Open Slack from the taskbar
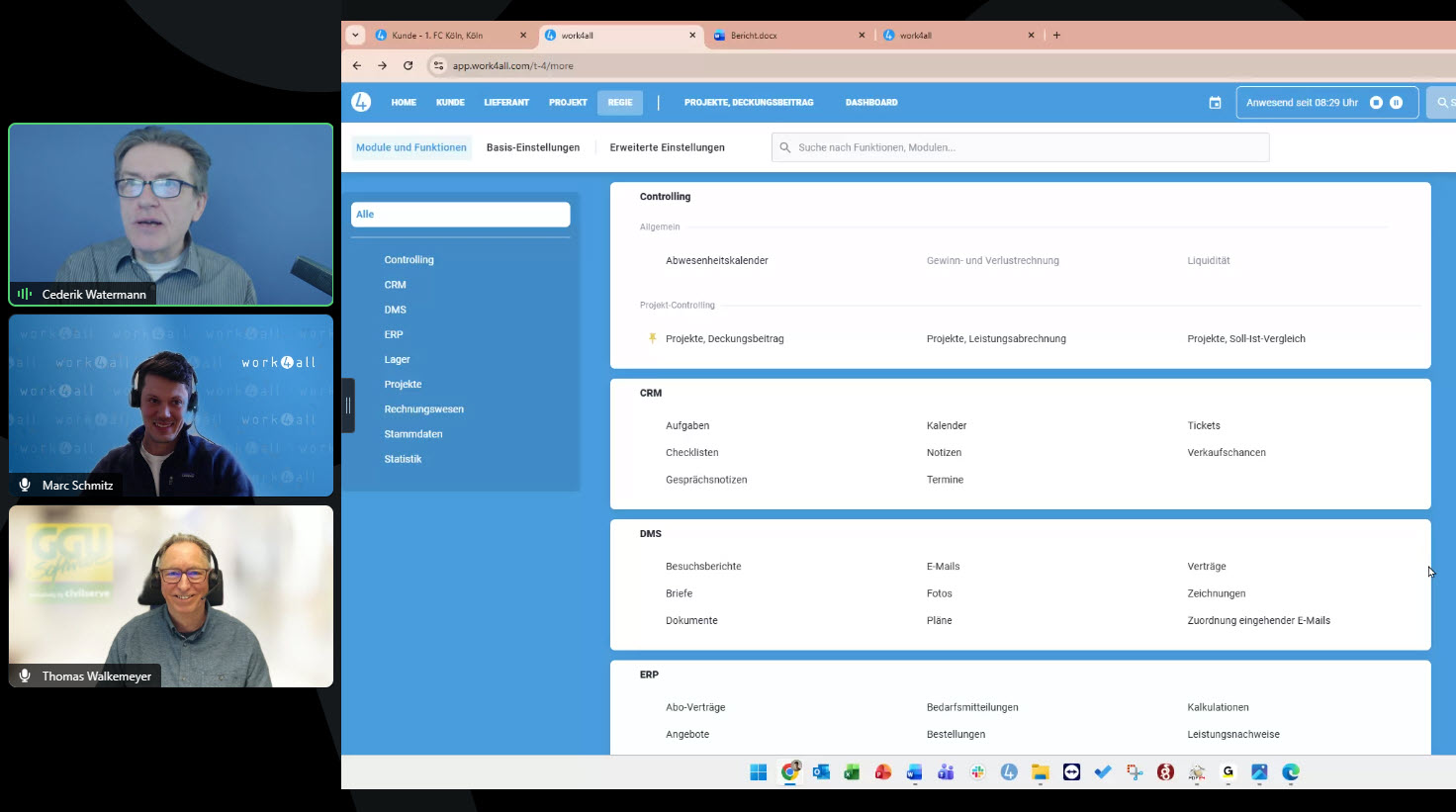Image resolution: width=1456 pixels, height=812 pixels. pos(977,772)
